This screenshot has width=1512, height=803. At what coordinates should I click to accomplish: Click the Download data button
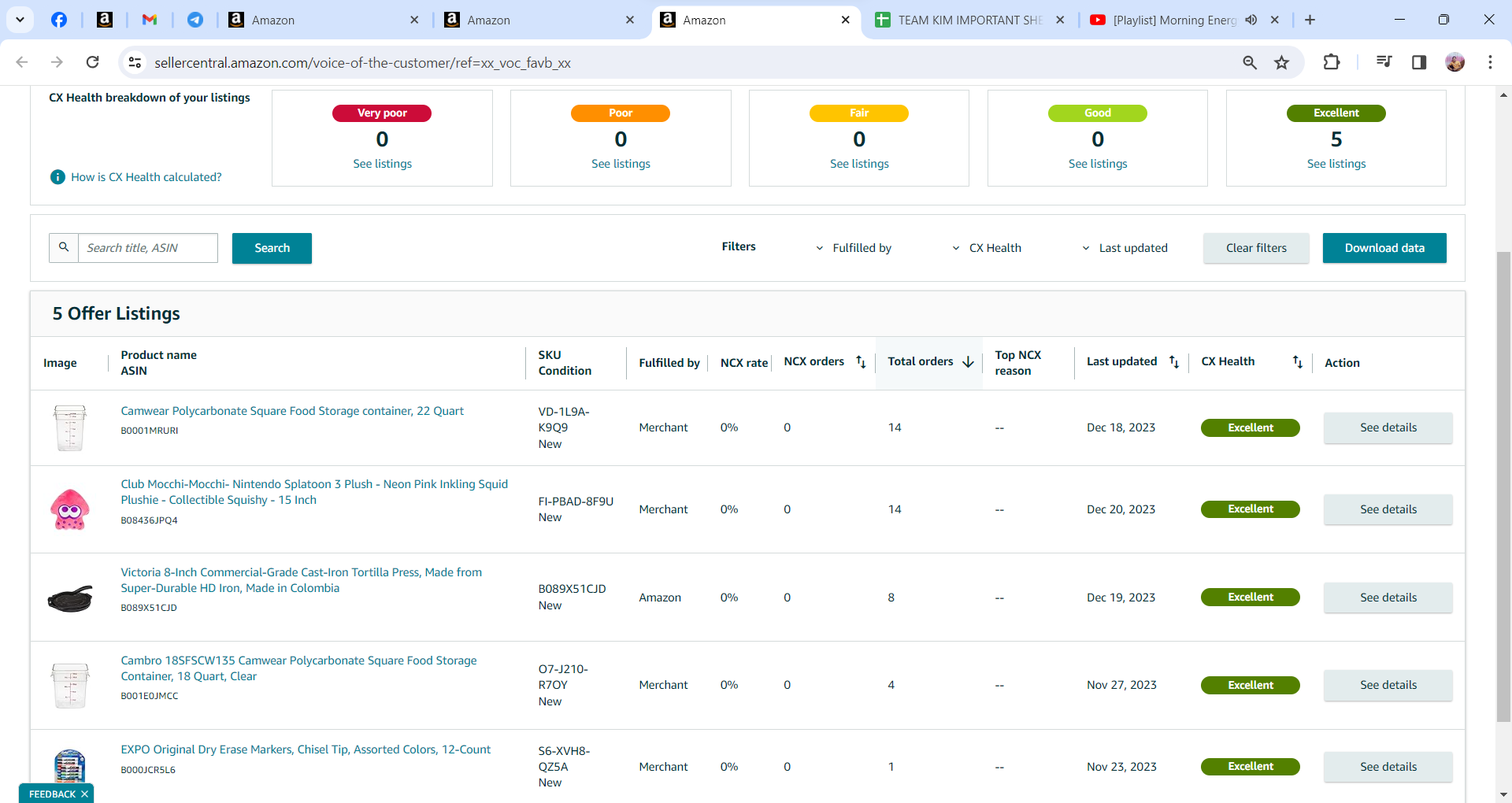pyautogui.click(x=1384, y=248)
